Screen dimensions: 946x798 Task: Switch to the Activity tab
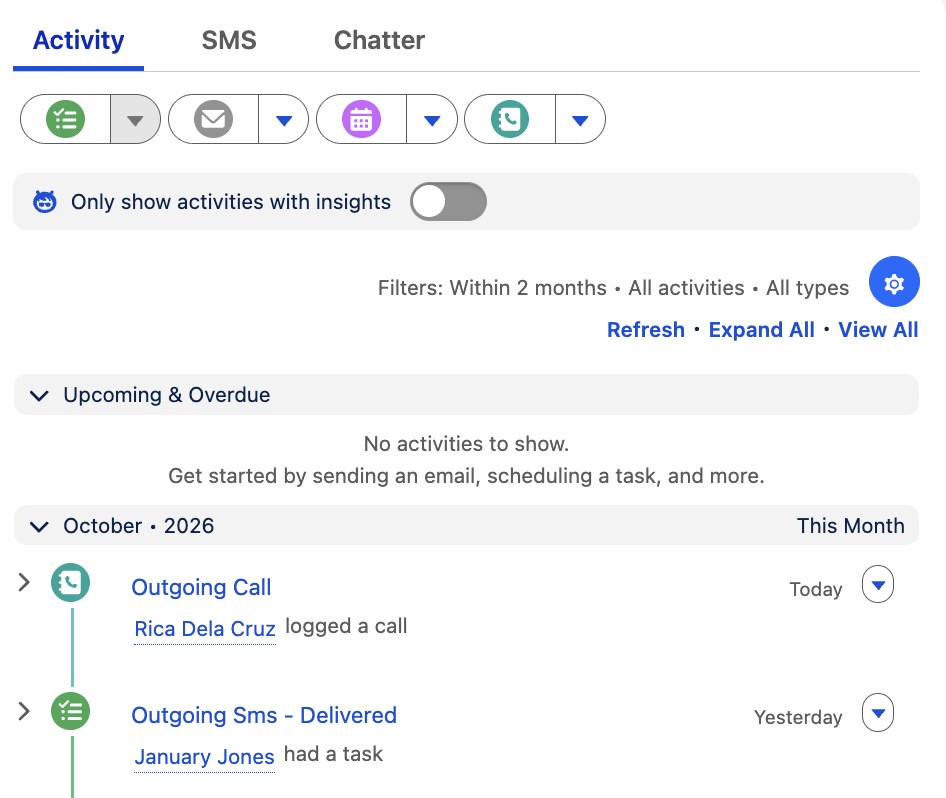point(78,40)
